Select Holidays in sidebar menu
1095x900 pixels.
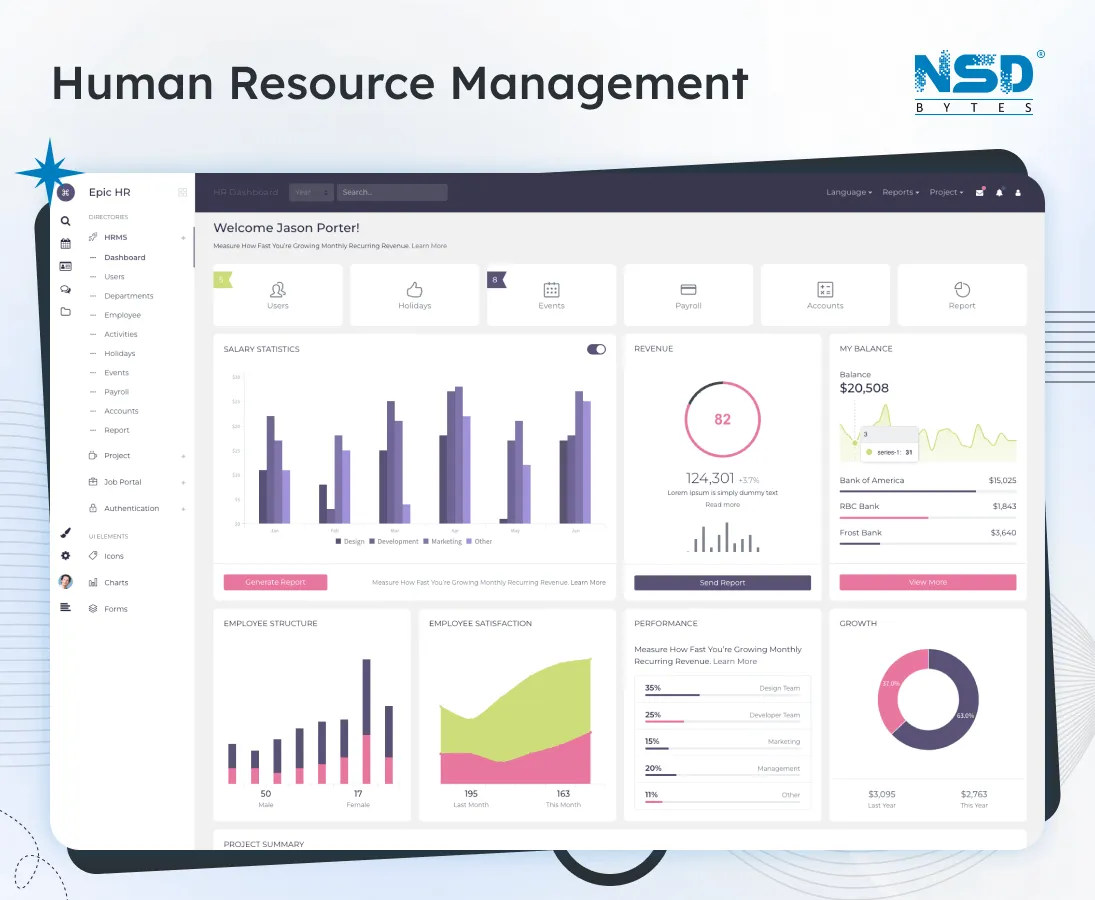119,353
